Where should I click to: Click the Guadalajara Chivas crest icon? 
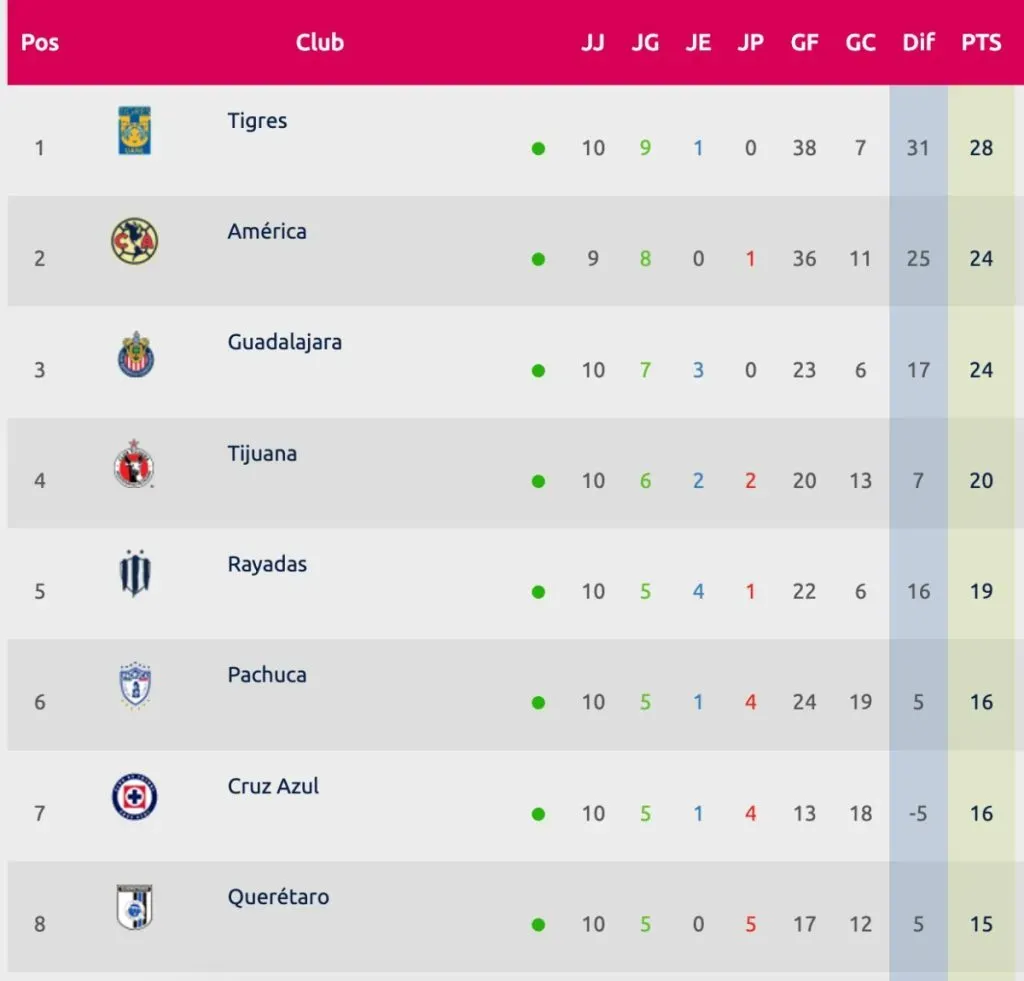click(x=135, y=354)
